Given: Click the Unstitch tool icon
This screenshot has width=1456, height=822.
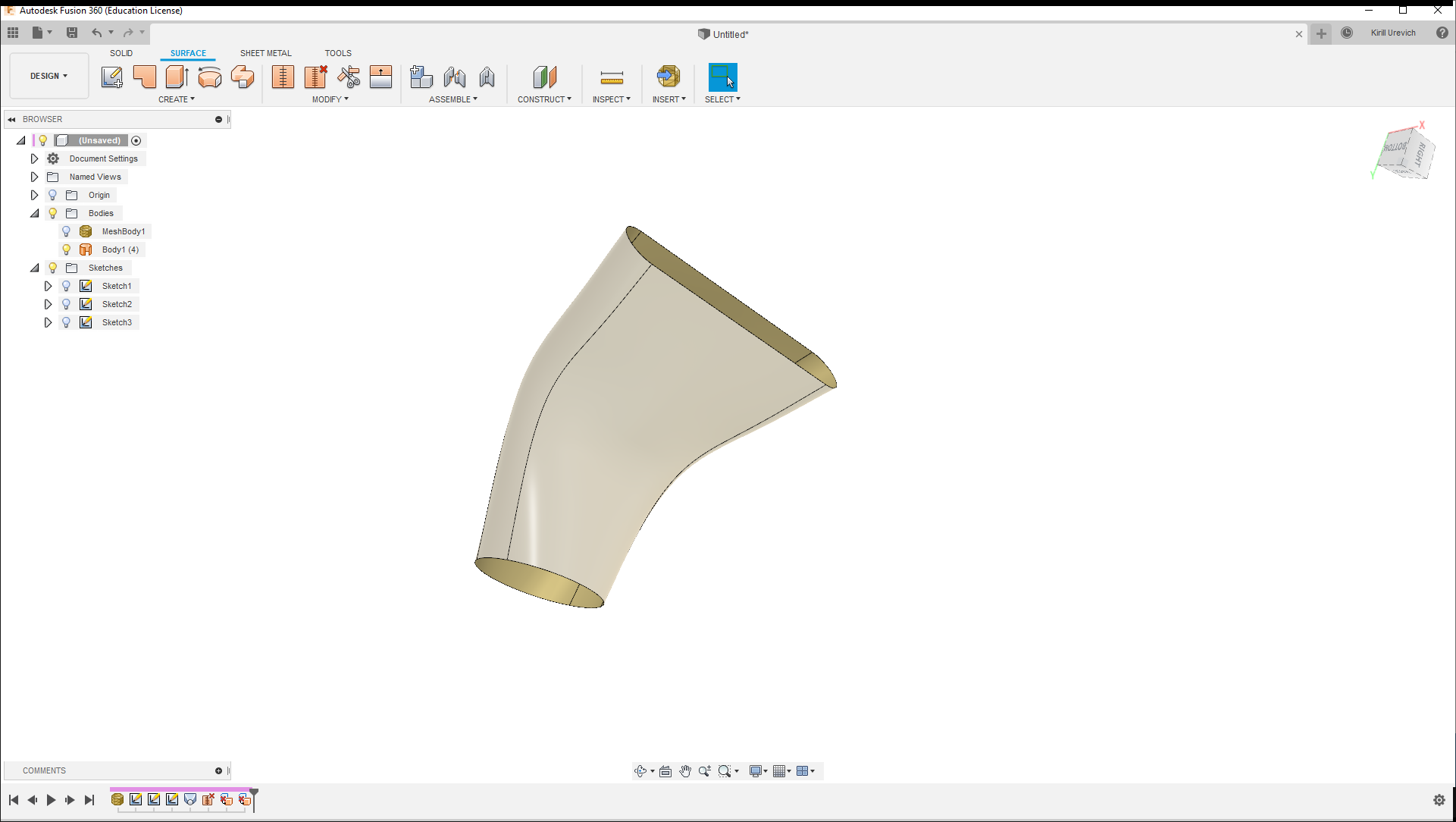Looking at the screenshot, I should (x=315, y=77).
